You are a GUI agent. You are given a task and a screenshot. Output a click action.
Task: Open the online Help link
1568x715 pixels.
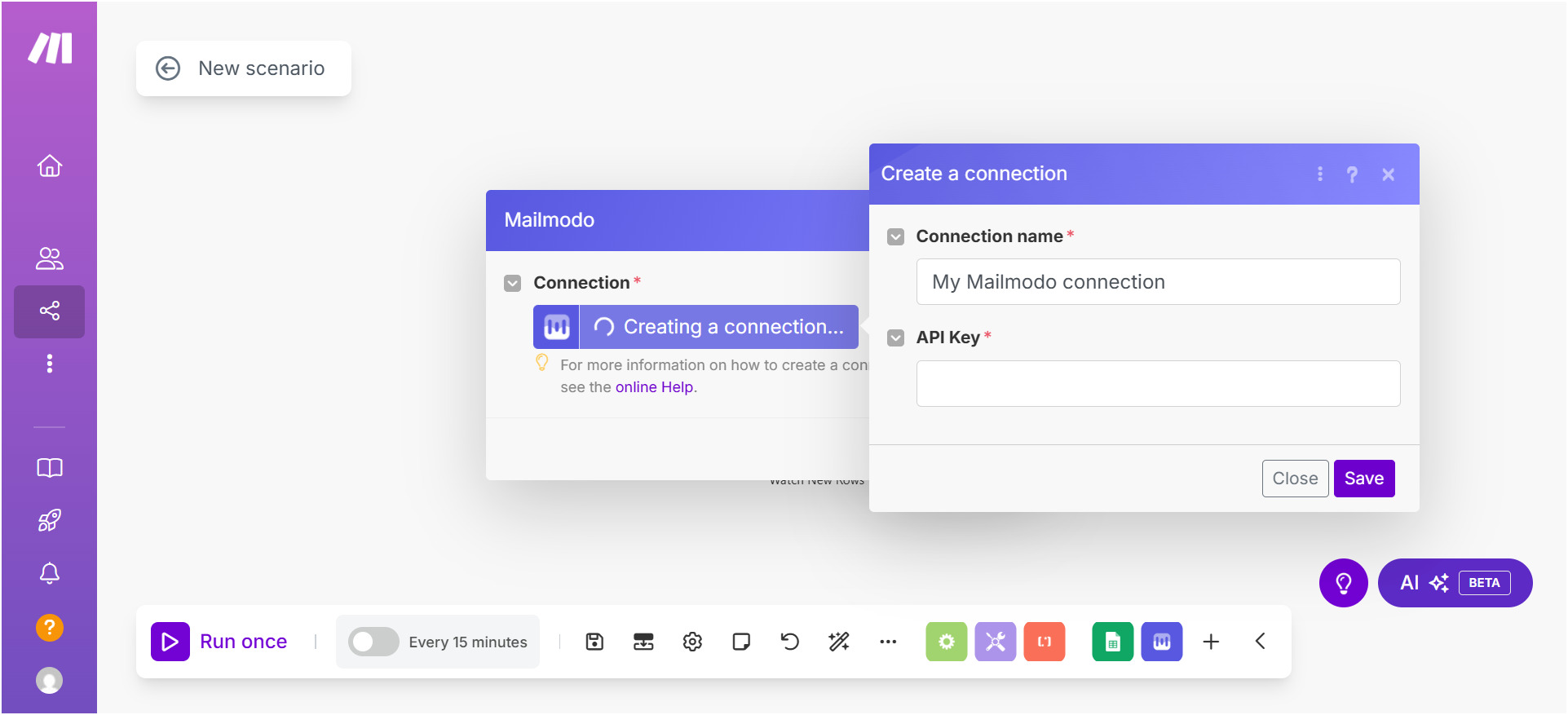(655, 387)
